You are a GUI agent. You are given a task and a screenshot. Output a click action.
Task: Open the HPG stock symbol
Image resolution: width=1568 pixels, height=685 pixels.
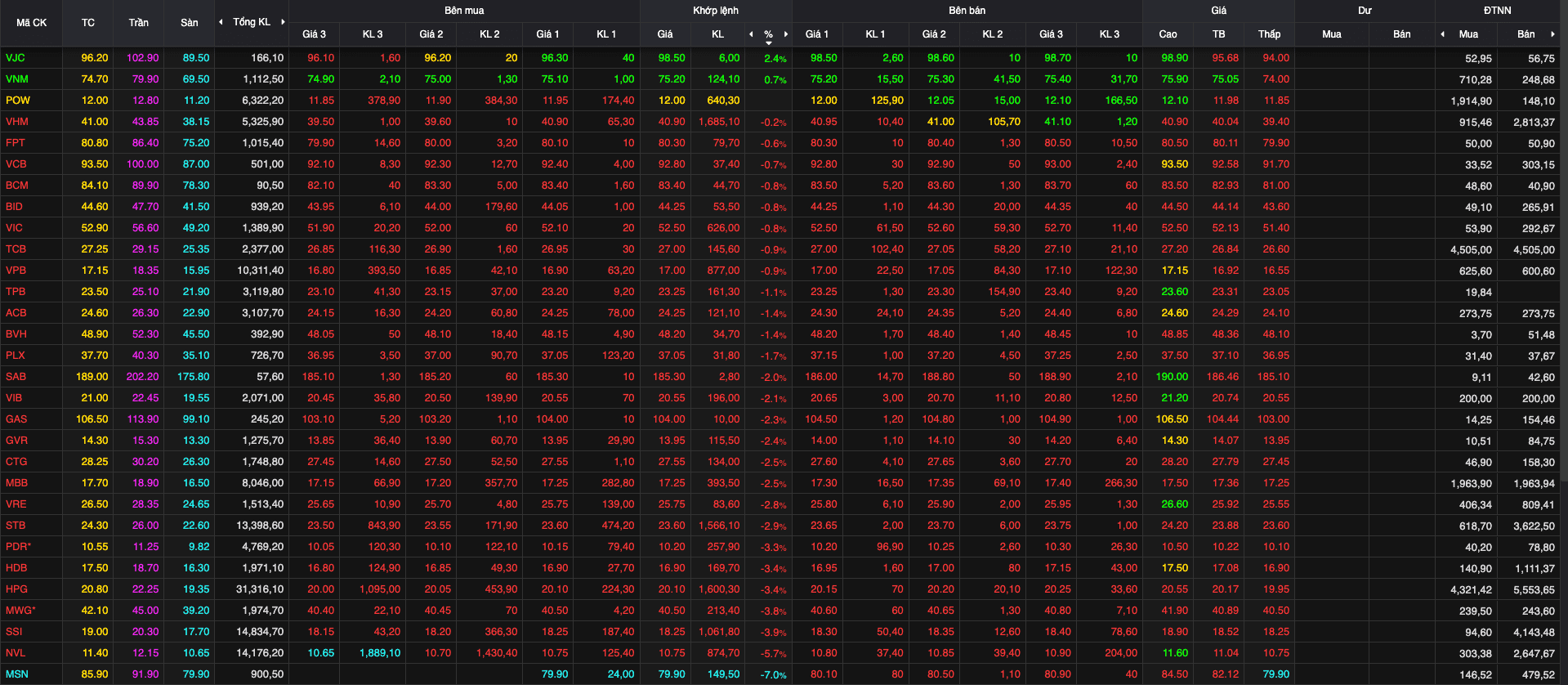[x=16, y=589]
